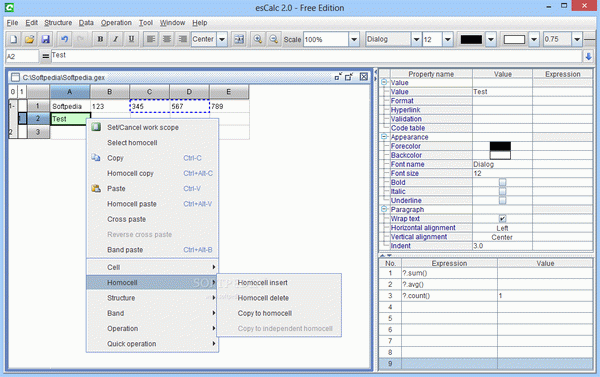Create a new file with toolbar icon
Image resolution: width=600 pixels, height=377 pixels.
pos(14,39)
